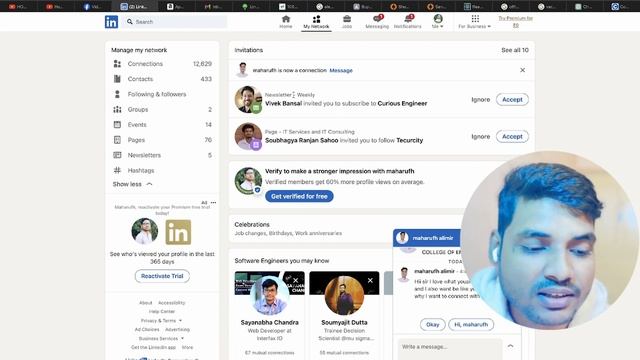Ignore the Tecurity page invitation
The width and height of the screenshot is (640, 360).
tap(480, 136)
